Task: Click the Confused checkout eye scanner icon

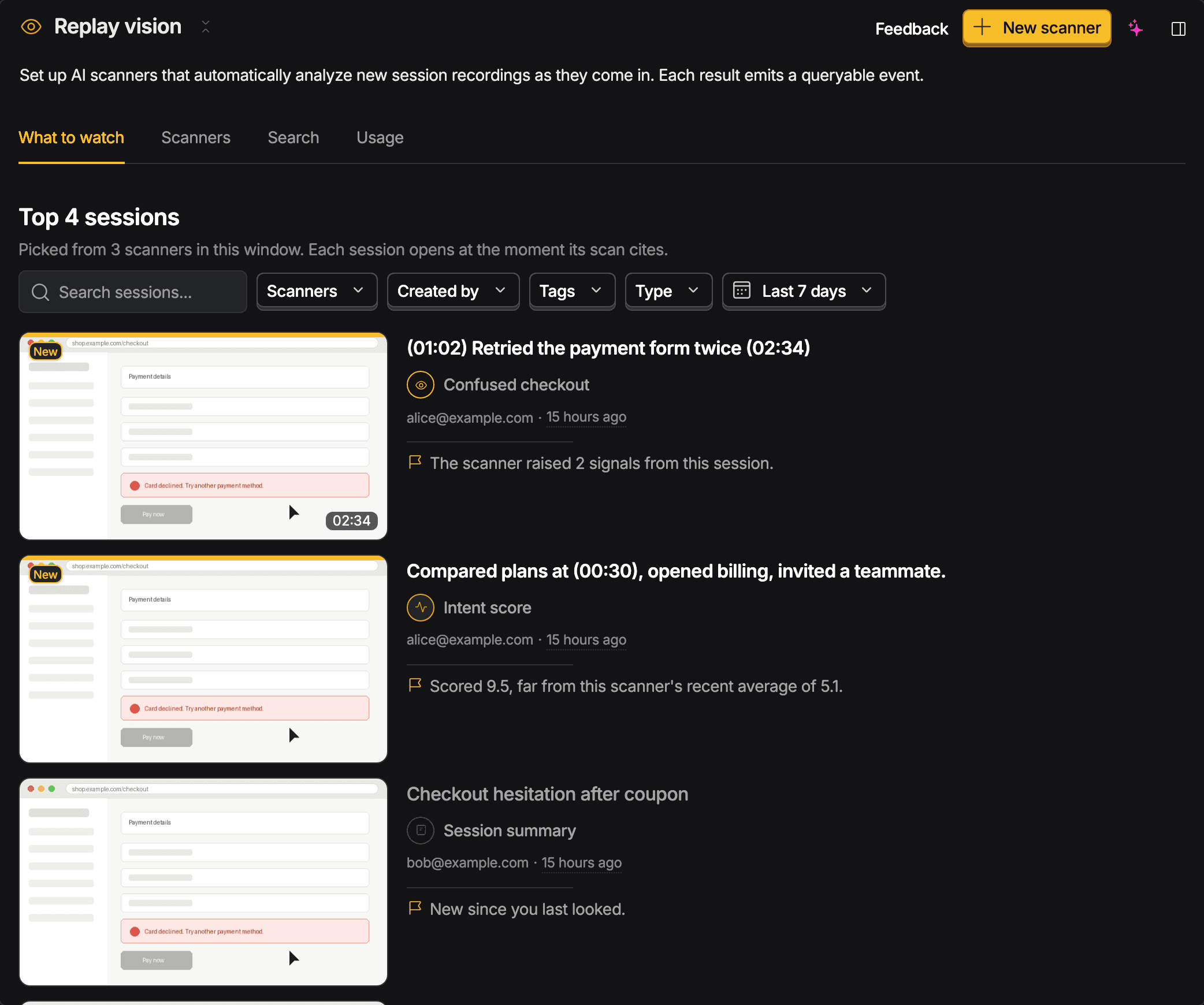Action: pyautogui.click(x=421, y=385)
